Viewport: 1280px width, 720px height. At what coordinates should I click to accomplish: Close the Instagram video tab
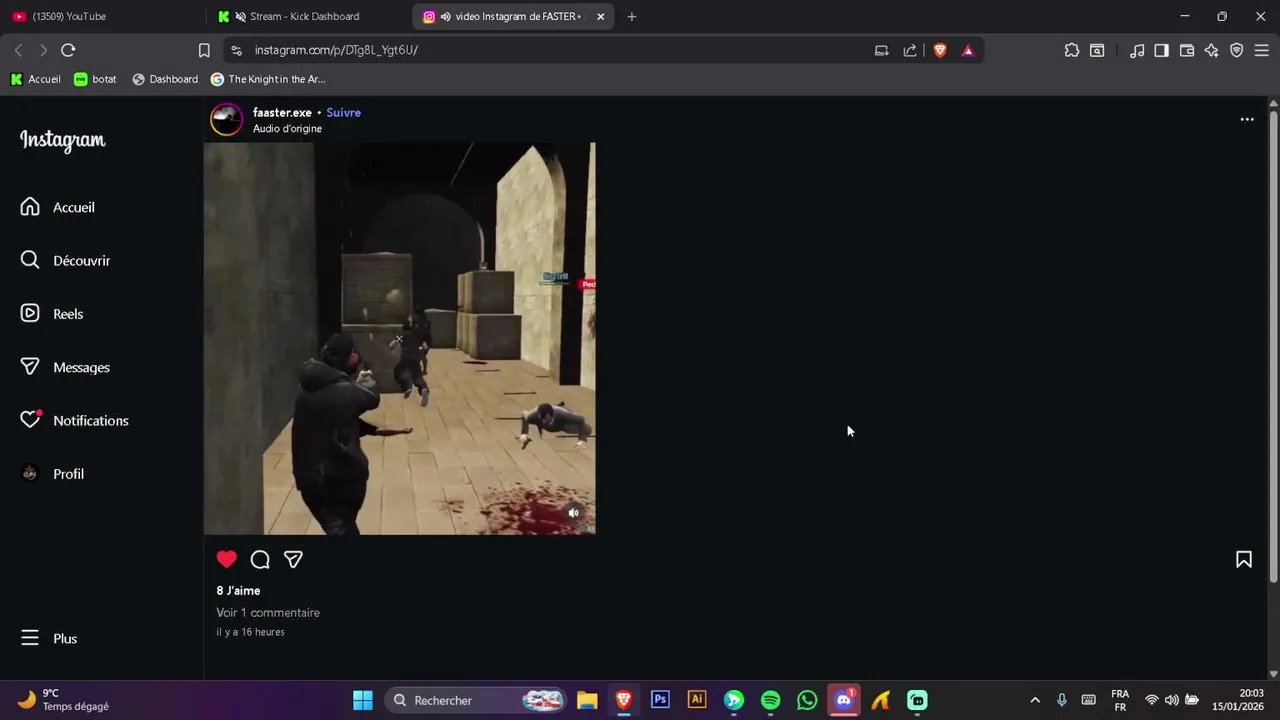click(601, 16)
